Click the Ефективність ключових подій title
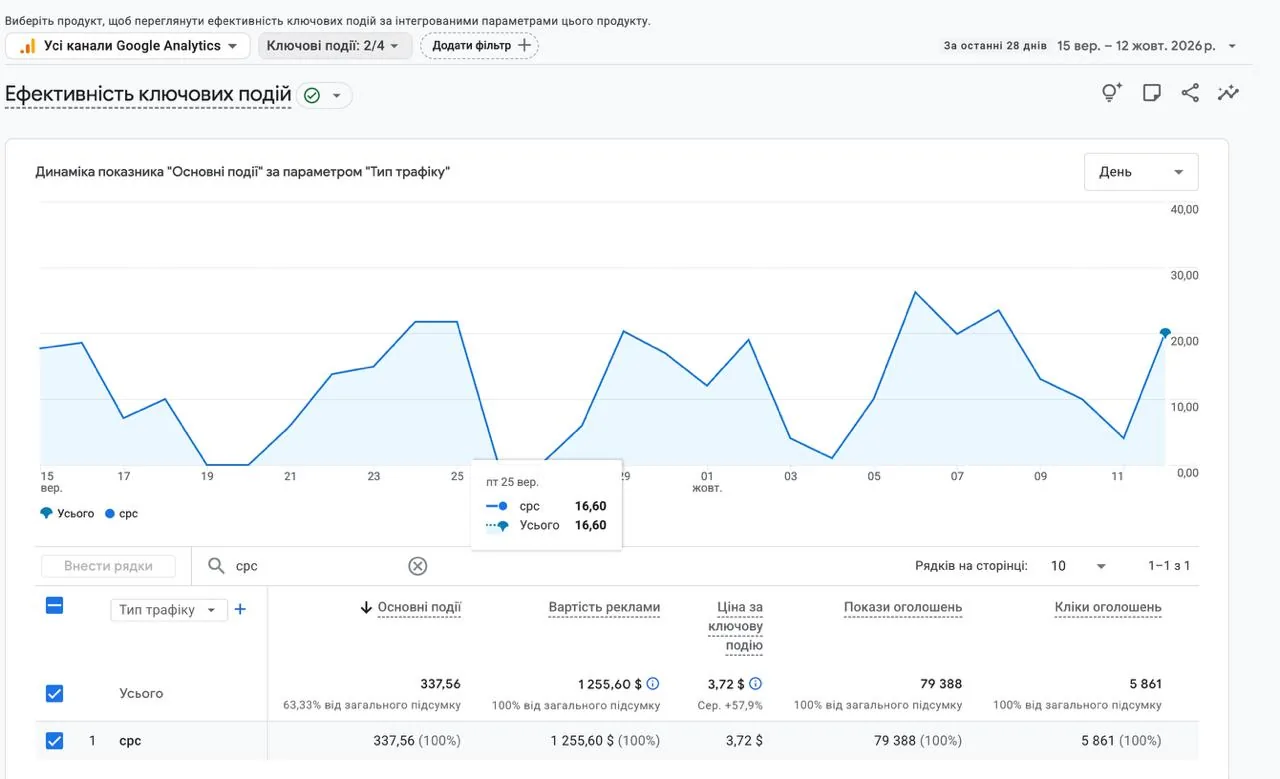The width and height of the screenshot is (1280, 779). pyautogui.click(x=148, y=95)
